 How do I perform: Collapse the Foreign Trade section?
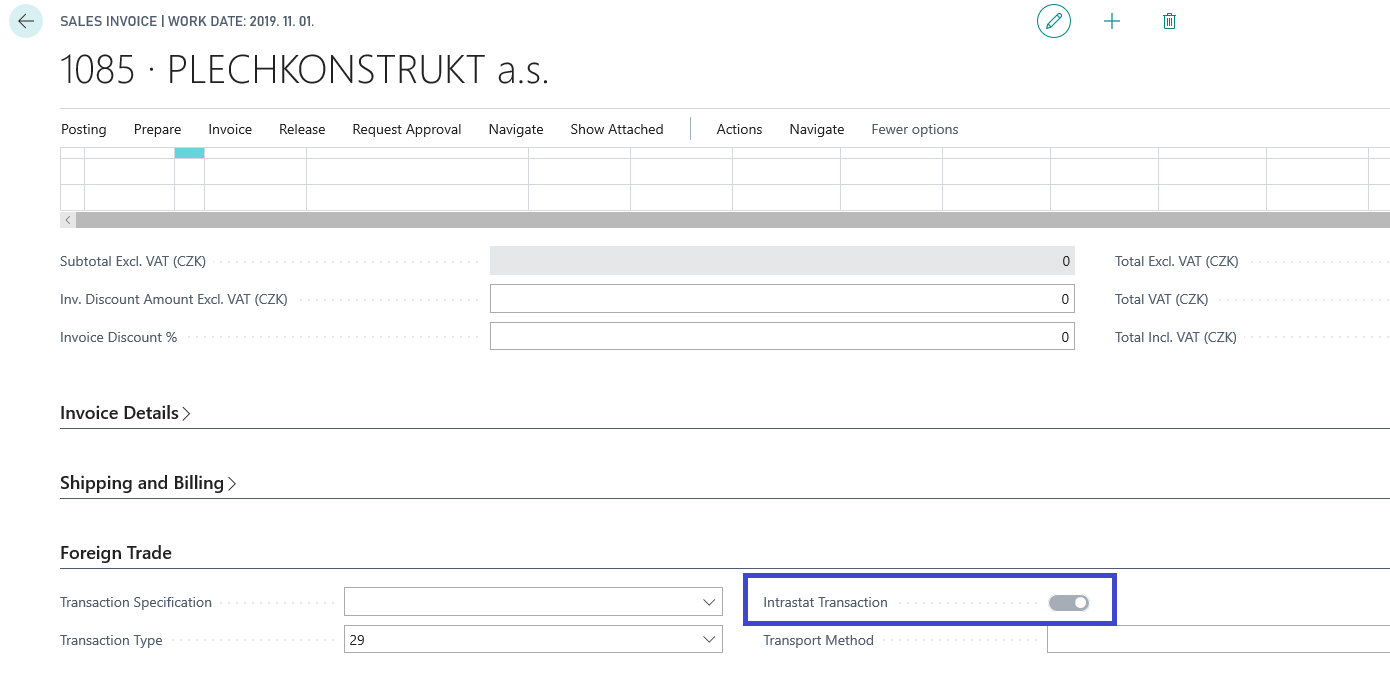click(x=116, y=553)
